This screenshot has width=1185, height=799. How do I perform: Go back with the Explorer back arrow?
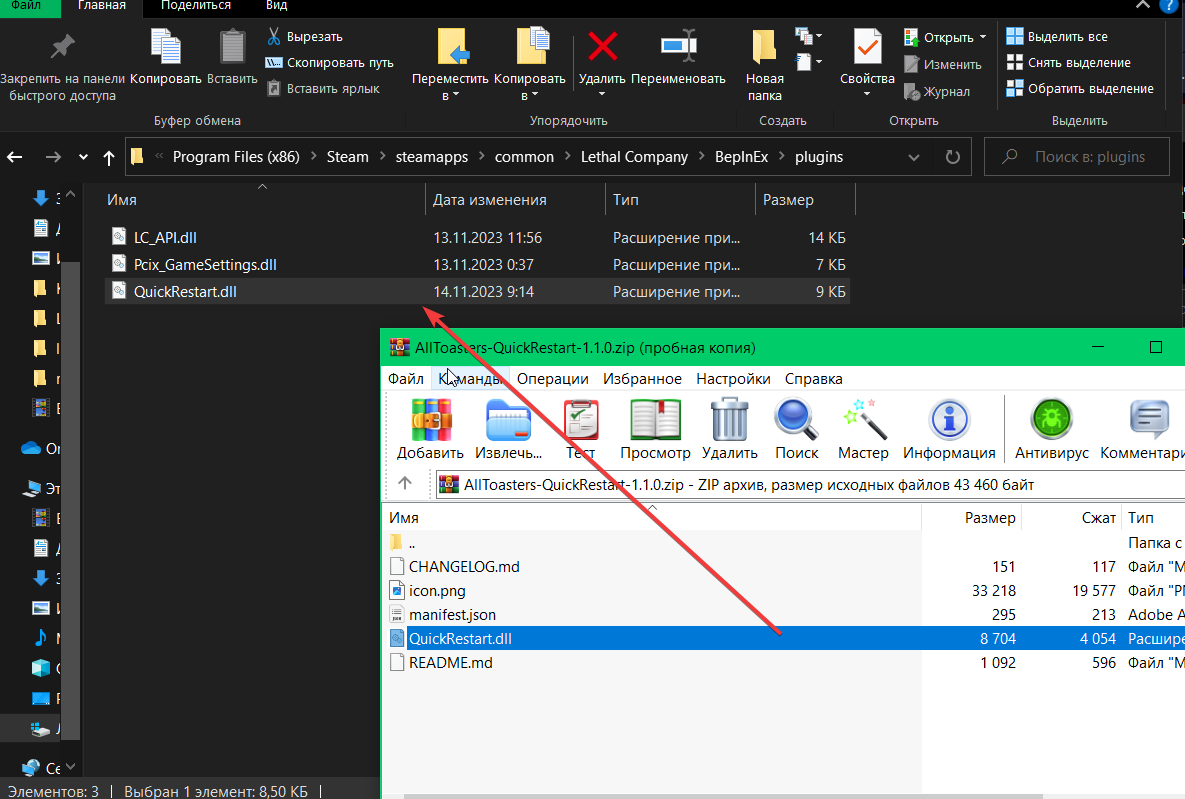tap(14, 157)
